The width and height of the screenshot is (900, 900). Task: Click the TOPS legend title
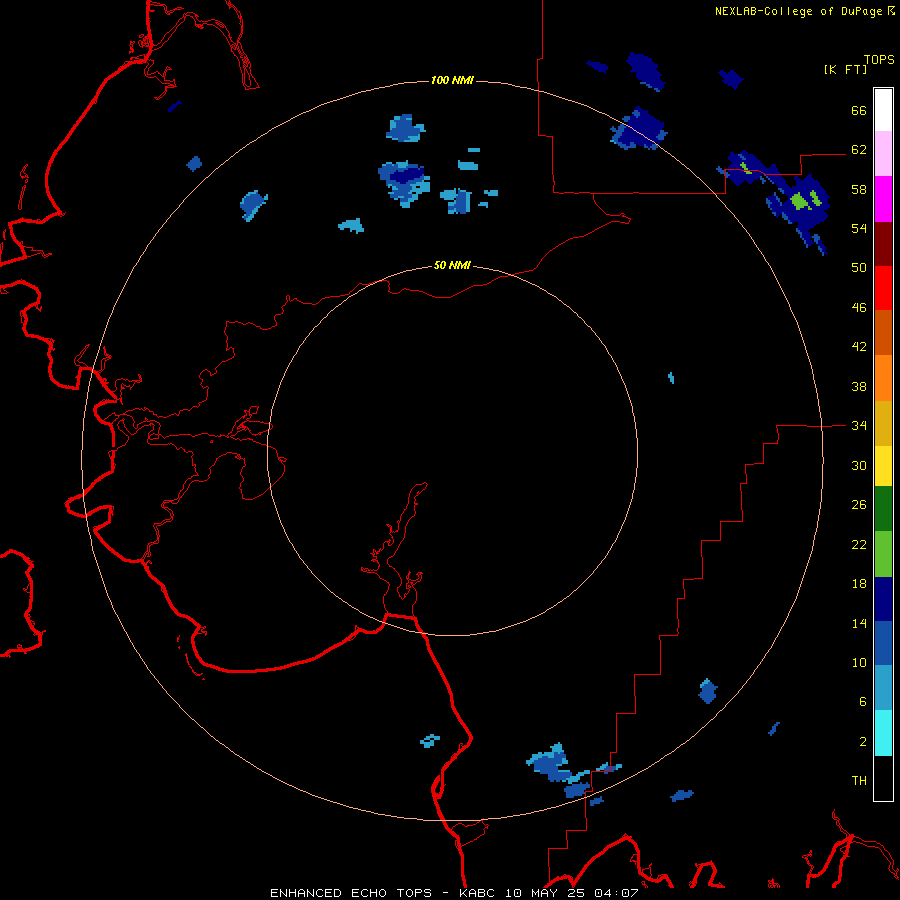(x=879, y=59)
